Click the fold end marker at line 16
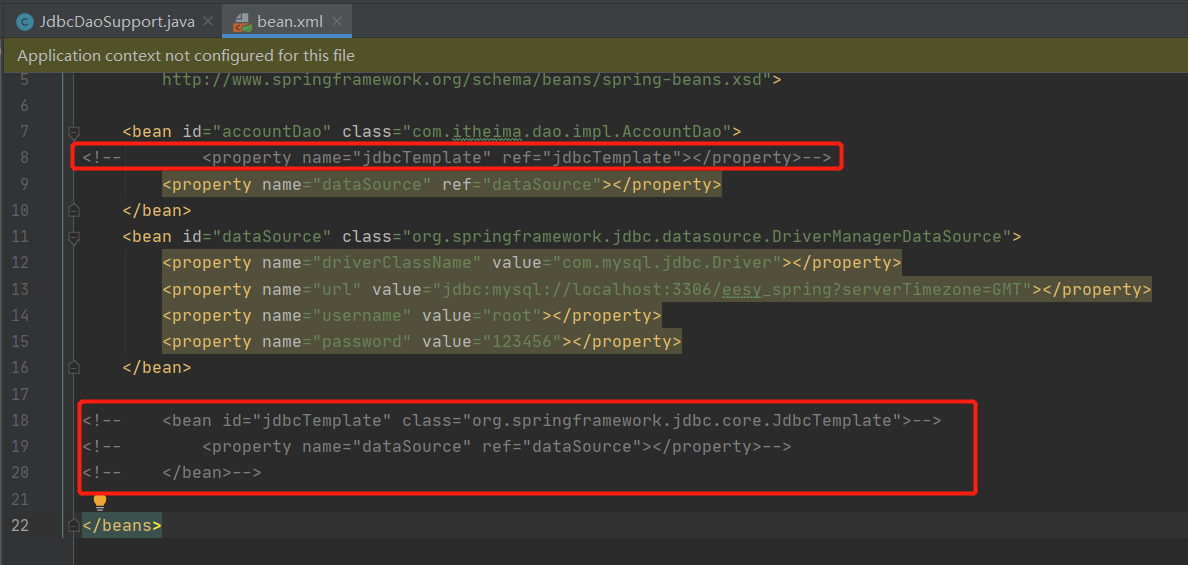The width and height of the screenshot is (1188, 565). (x=73, y=367)
